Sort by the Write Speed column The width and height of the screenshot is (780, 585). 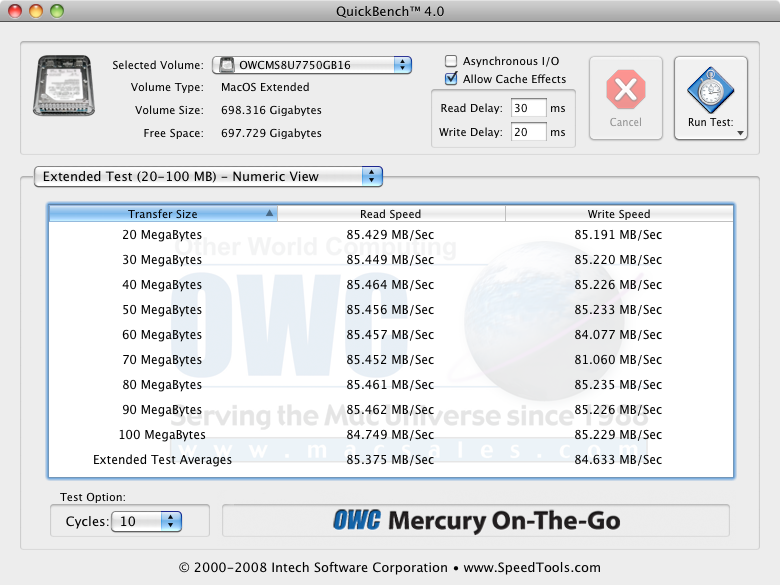pos(619,214)
